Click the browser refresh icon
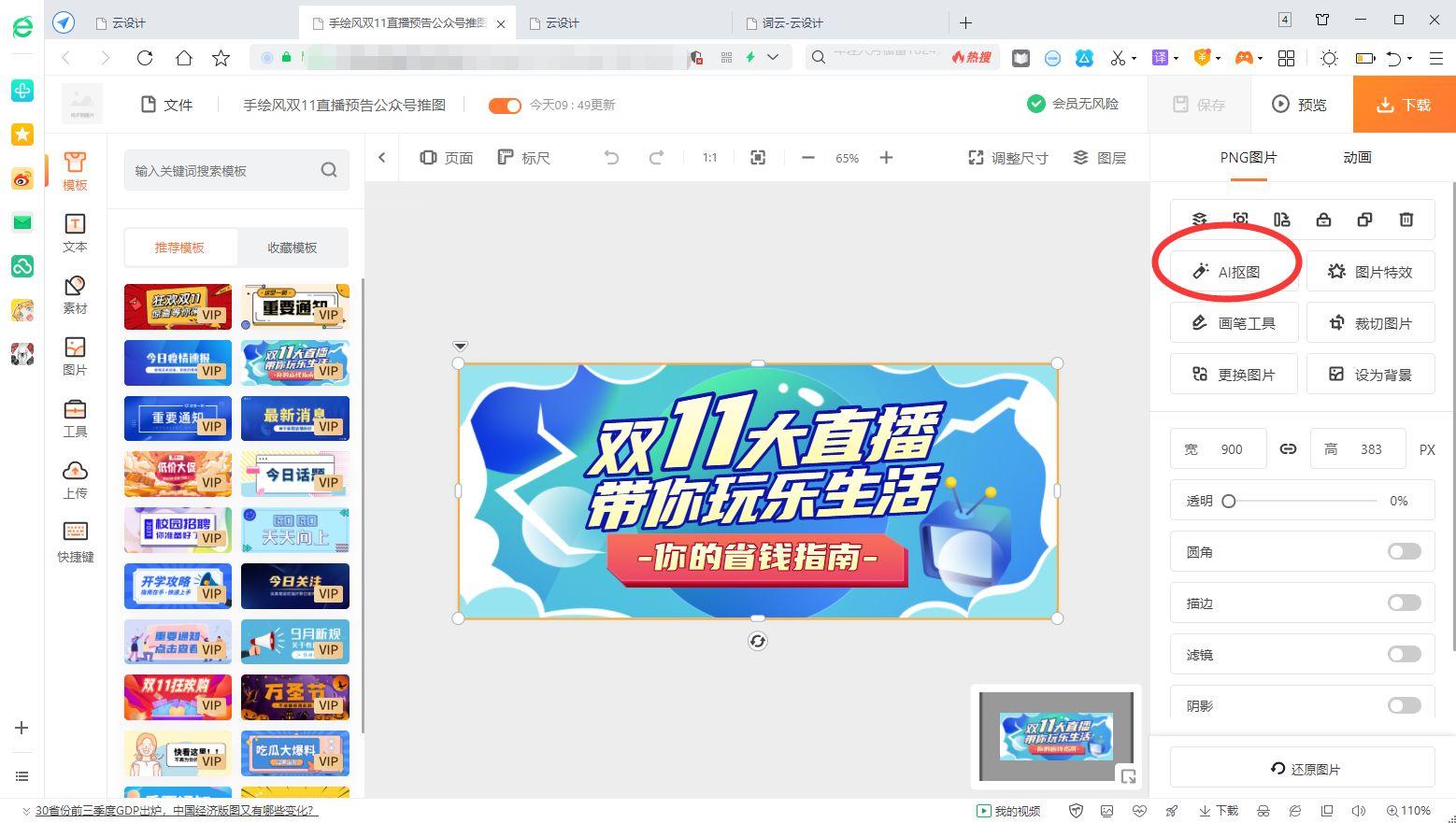The image size is (1456, 823). [x=145, y=58]
